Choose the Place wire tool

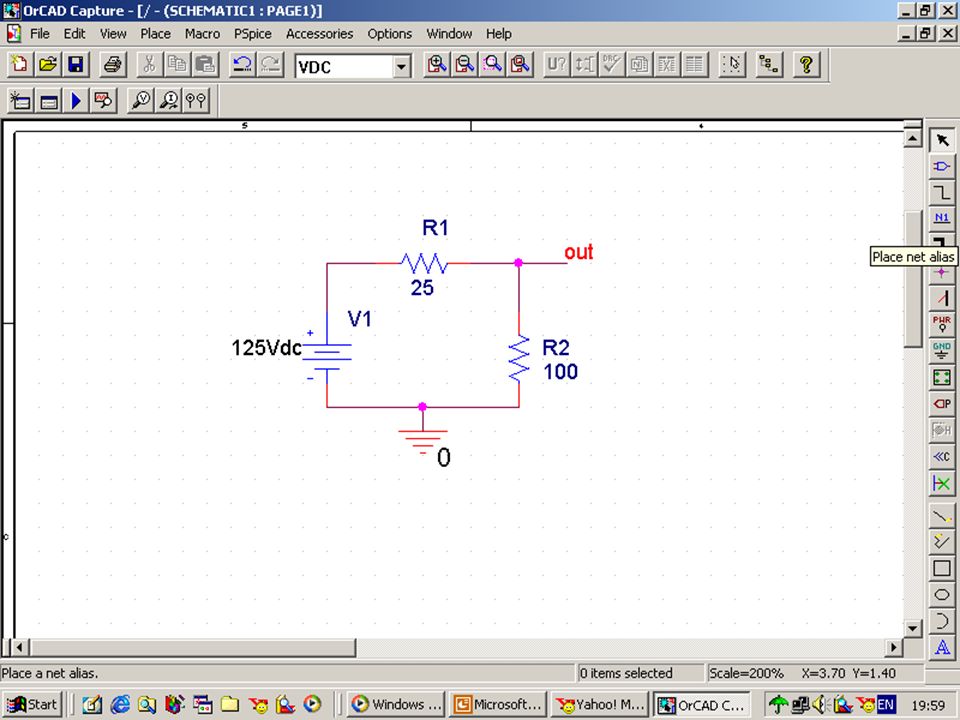(942, 193)
